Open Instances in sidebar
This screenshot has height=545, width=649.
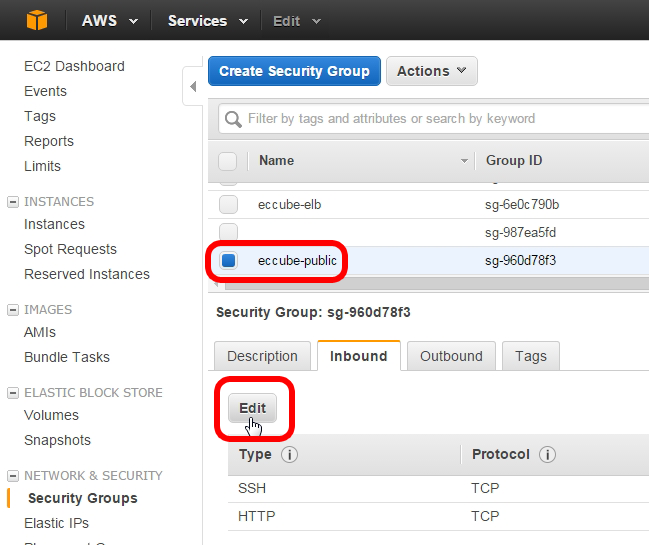point(54,224)
